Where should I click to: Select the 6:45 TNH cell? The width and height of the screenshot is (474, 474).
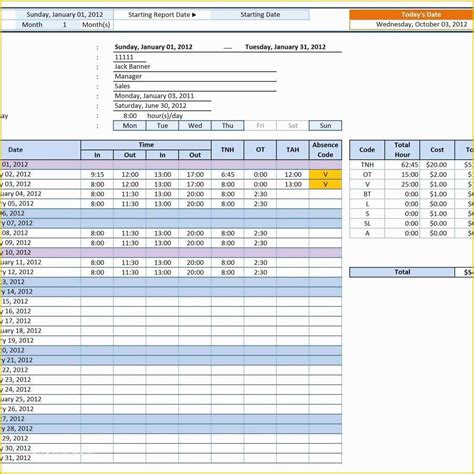point(228,175)
